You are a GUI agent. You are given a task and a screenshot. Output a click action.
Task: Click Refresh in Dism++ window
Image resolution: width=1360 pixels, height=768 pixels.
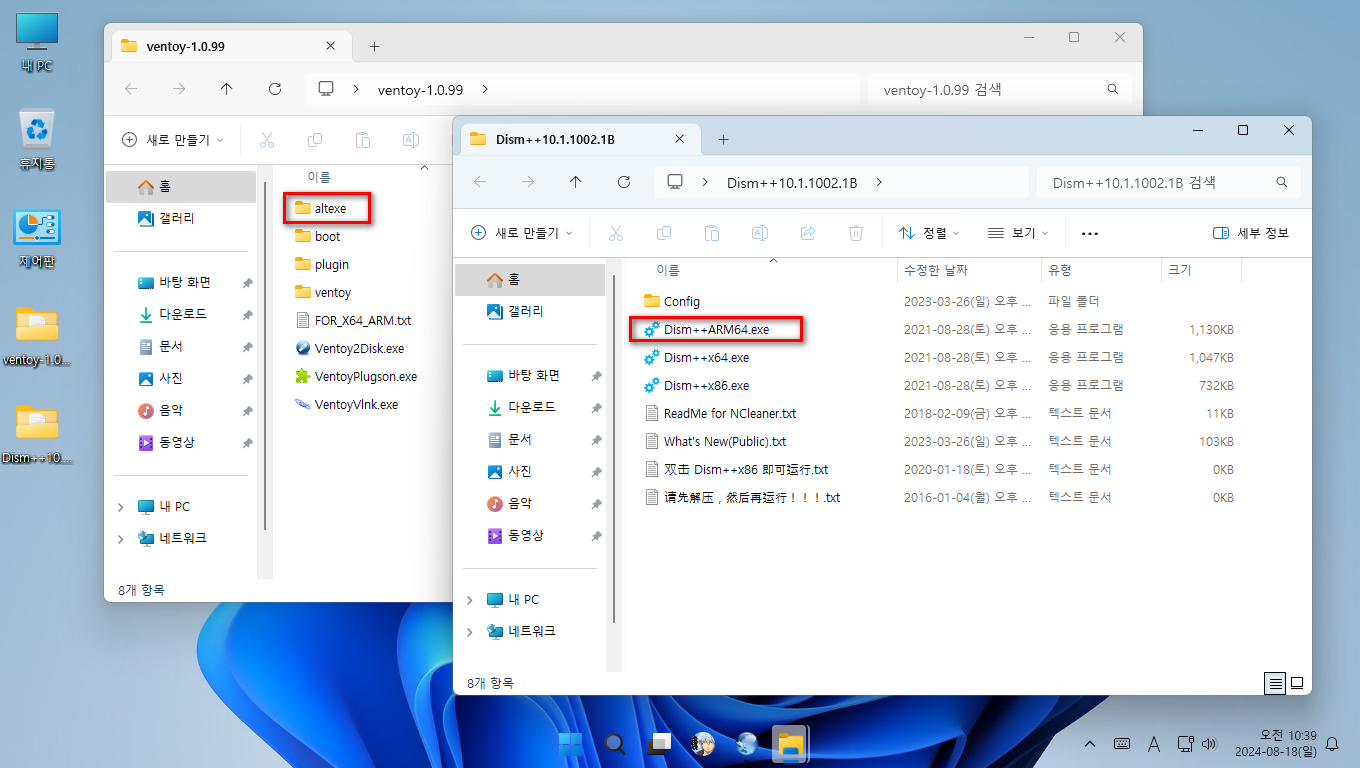pyautogui.click(x=624, y=182)
